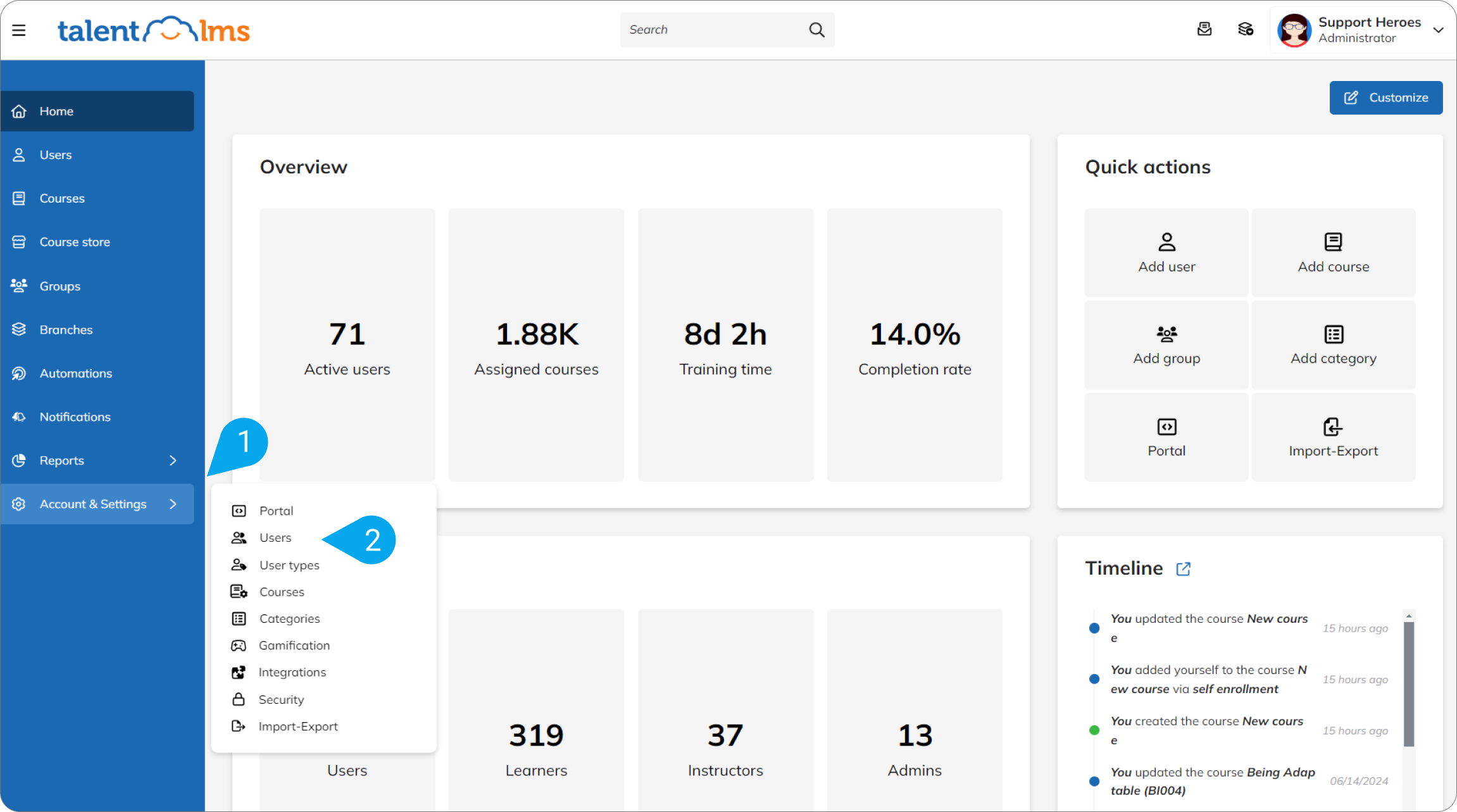Click the 71 Active users card
The image size is (1457, 812).
point(347,345)
